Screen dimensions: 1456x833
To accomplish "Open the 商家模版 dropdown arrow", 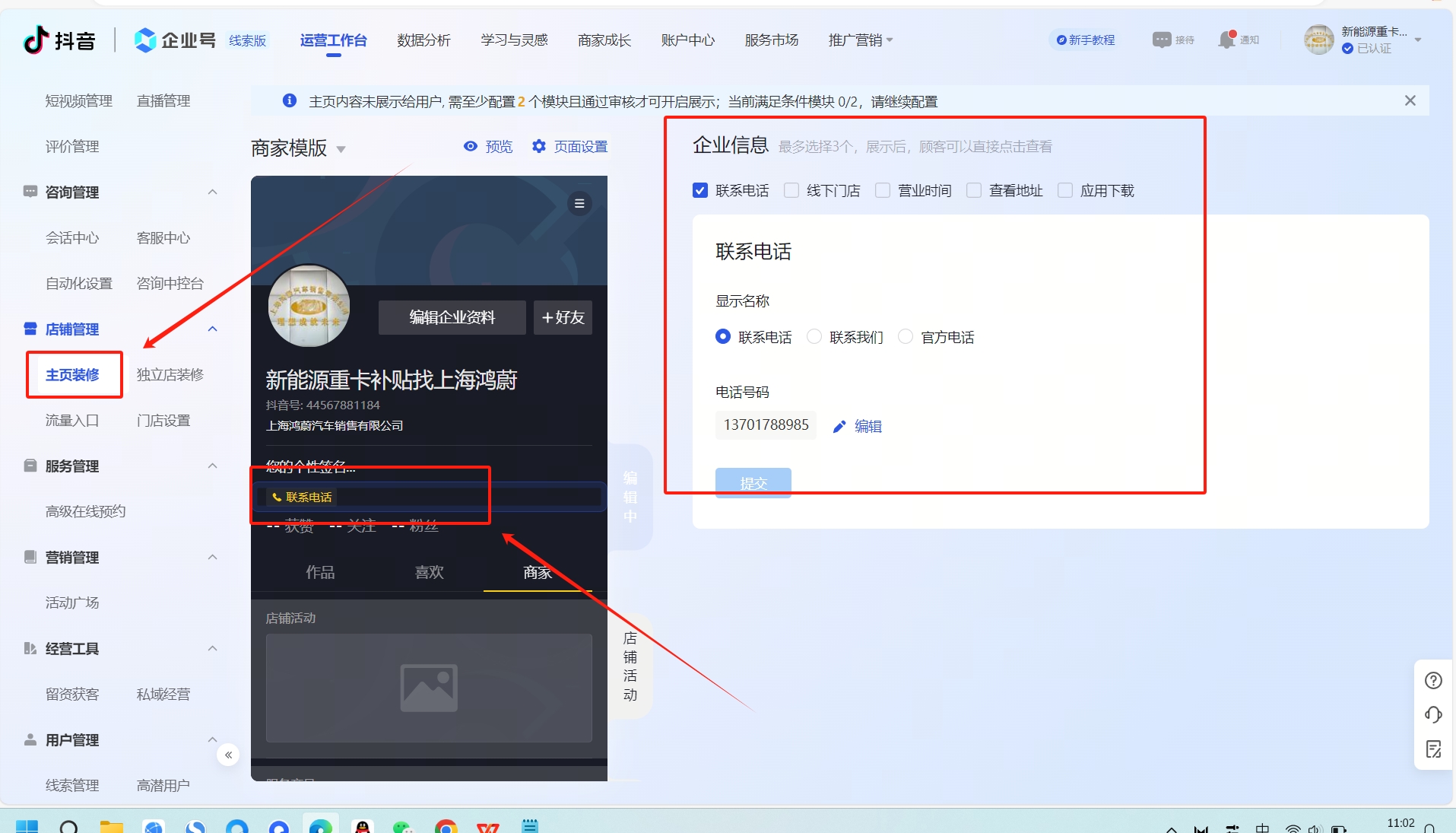I will (x=341, y=149).
